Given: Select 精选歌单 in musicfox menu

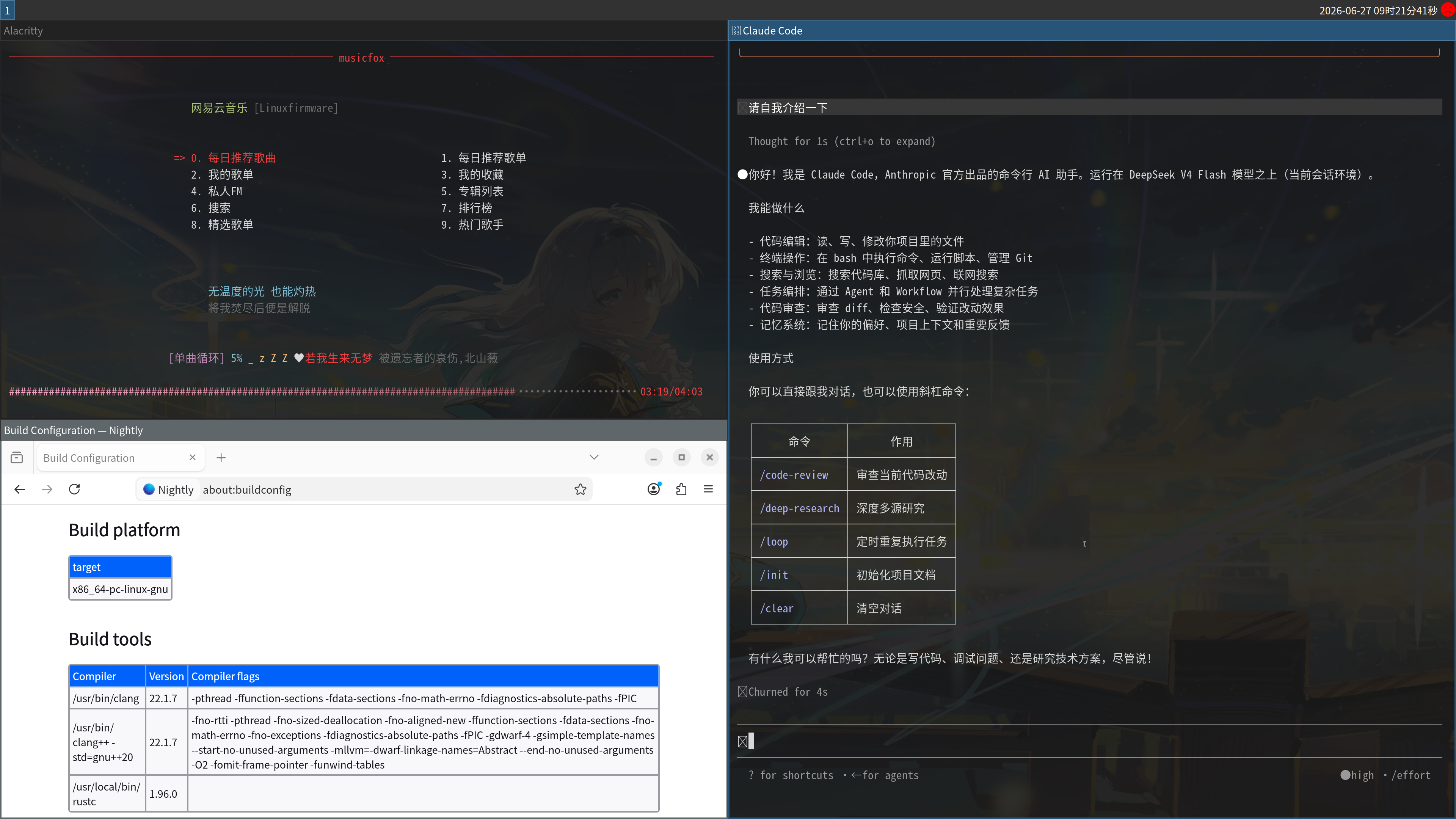Looking at the screenshot, I should click(221, 224).
